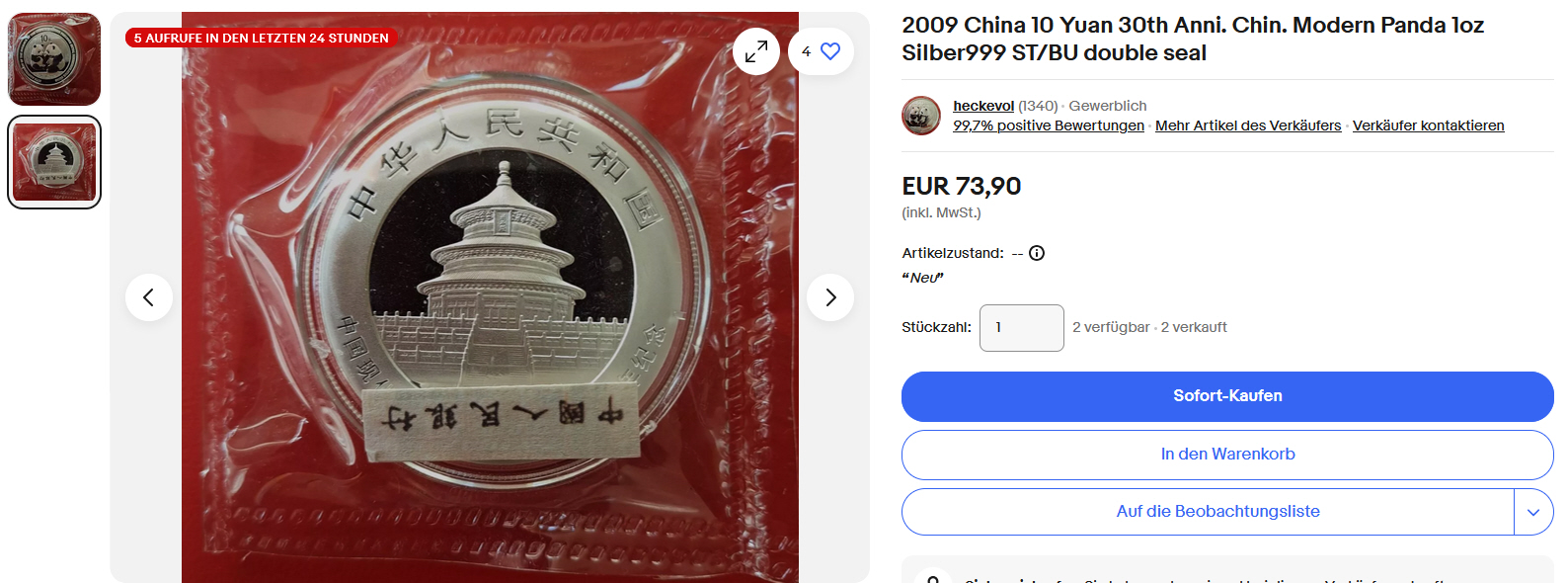Screen dimensions: 1568x583
Task: Click the seller heckevol avatar picture
Action: pos(921,116)
